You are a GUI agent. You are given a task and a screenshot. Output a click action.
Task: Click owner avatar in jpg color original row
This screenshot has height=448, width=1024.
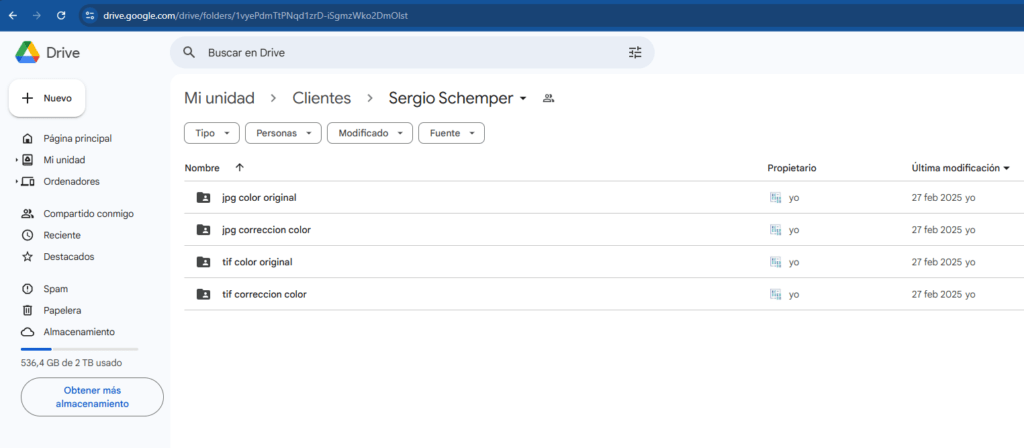[x=776, y=197]
